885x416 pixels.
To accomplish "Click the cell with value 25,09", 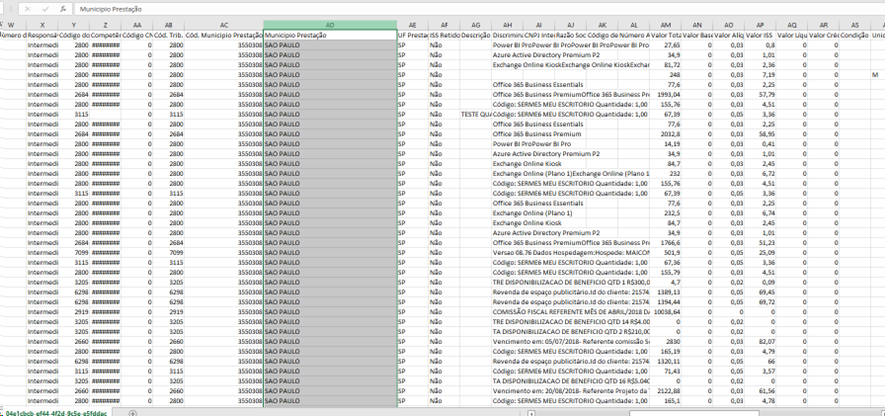I will coord(760,252).
